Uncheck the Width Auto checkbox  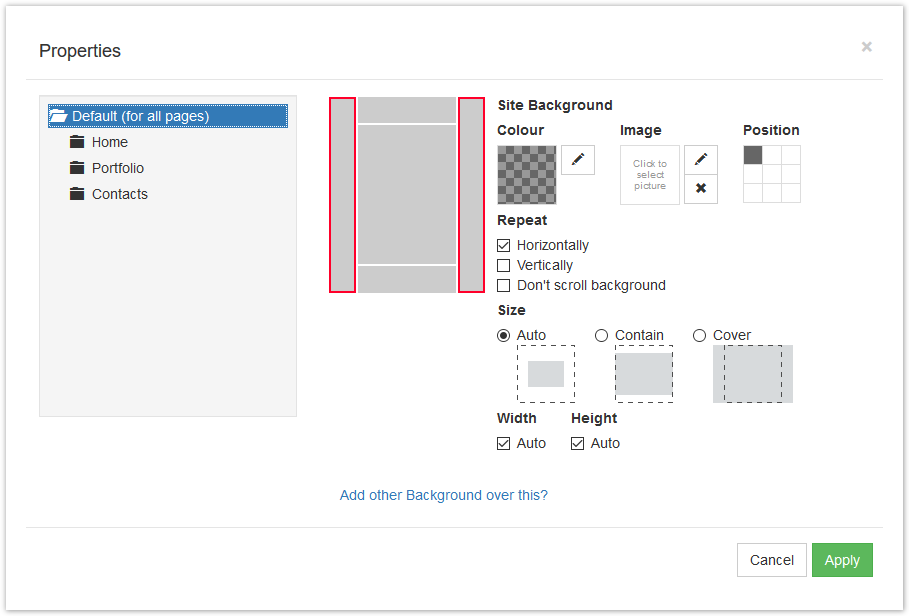503,443
